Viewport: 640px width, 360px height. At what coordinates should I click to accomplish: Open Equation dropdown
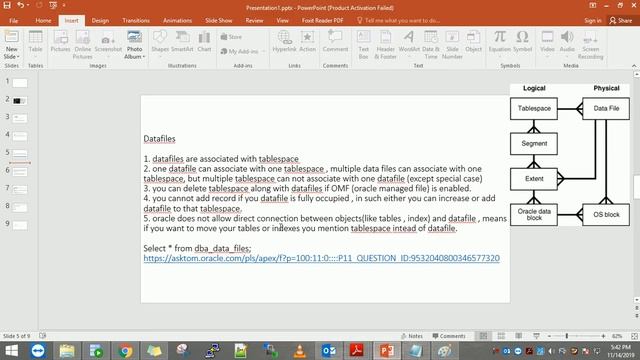tap(500, 56)
